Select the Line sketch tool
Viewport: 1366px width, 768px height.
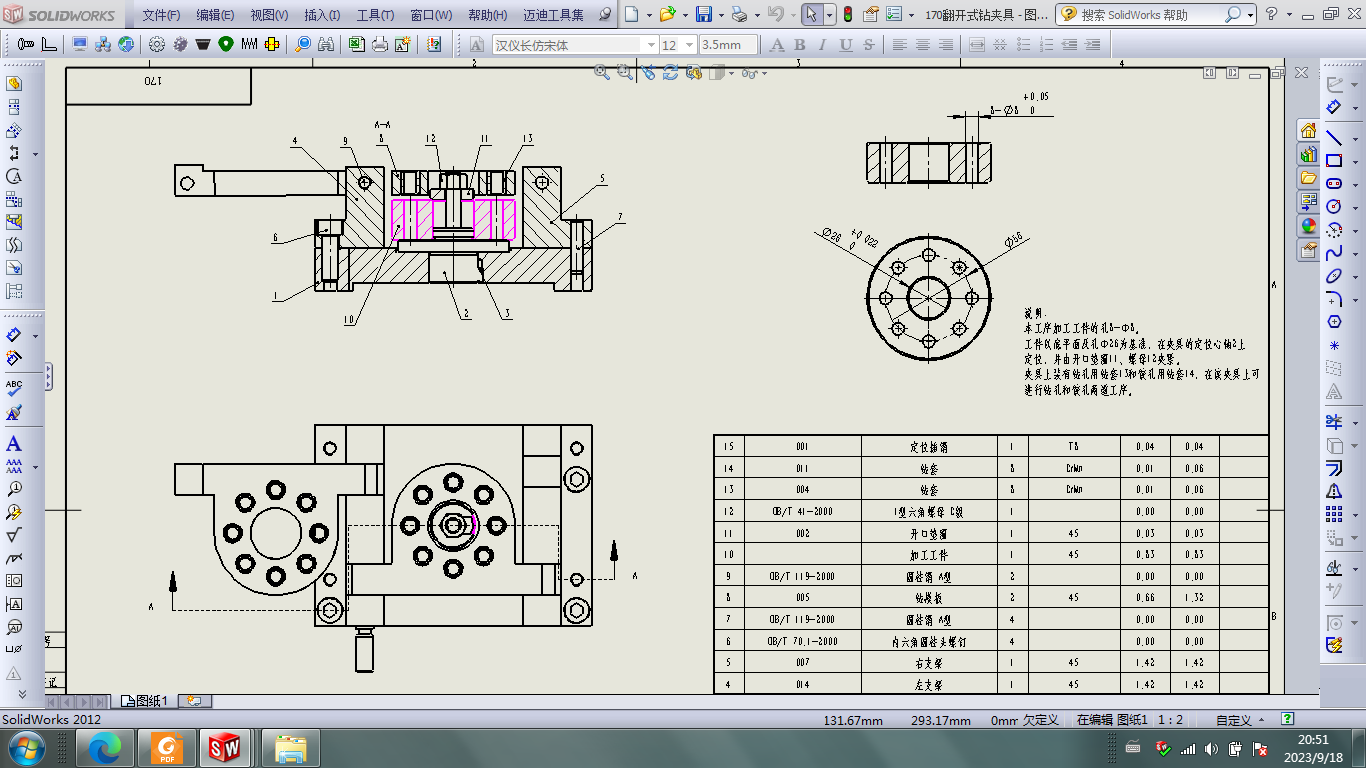tap(1334, 137)
